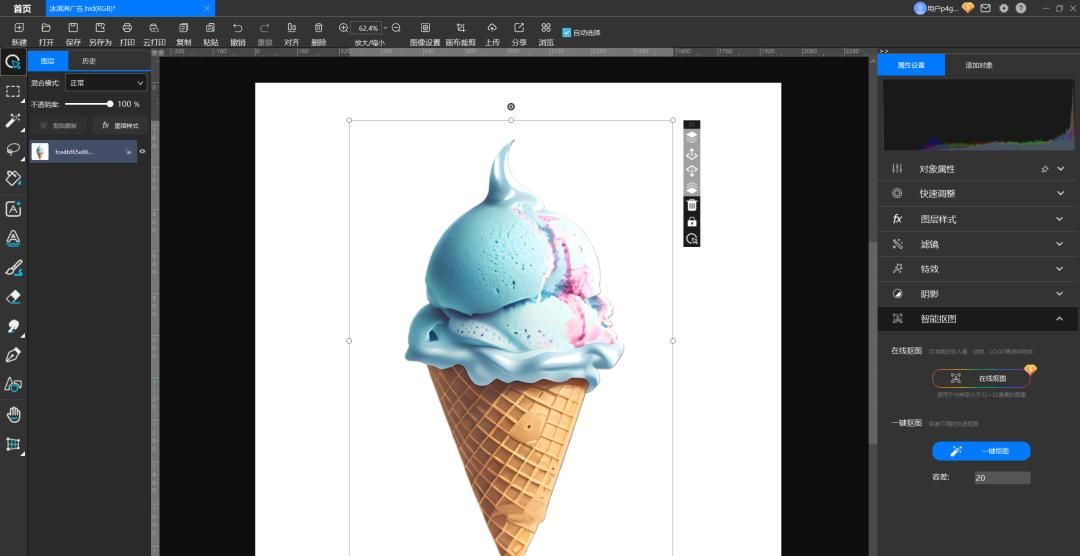Click the 云打印 cloud print icon
The height and width of the screenshot is (556, 1080).
154,28
